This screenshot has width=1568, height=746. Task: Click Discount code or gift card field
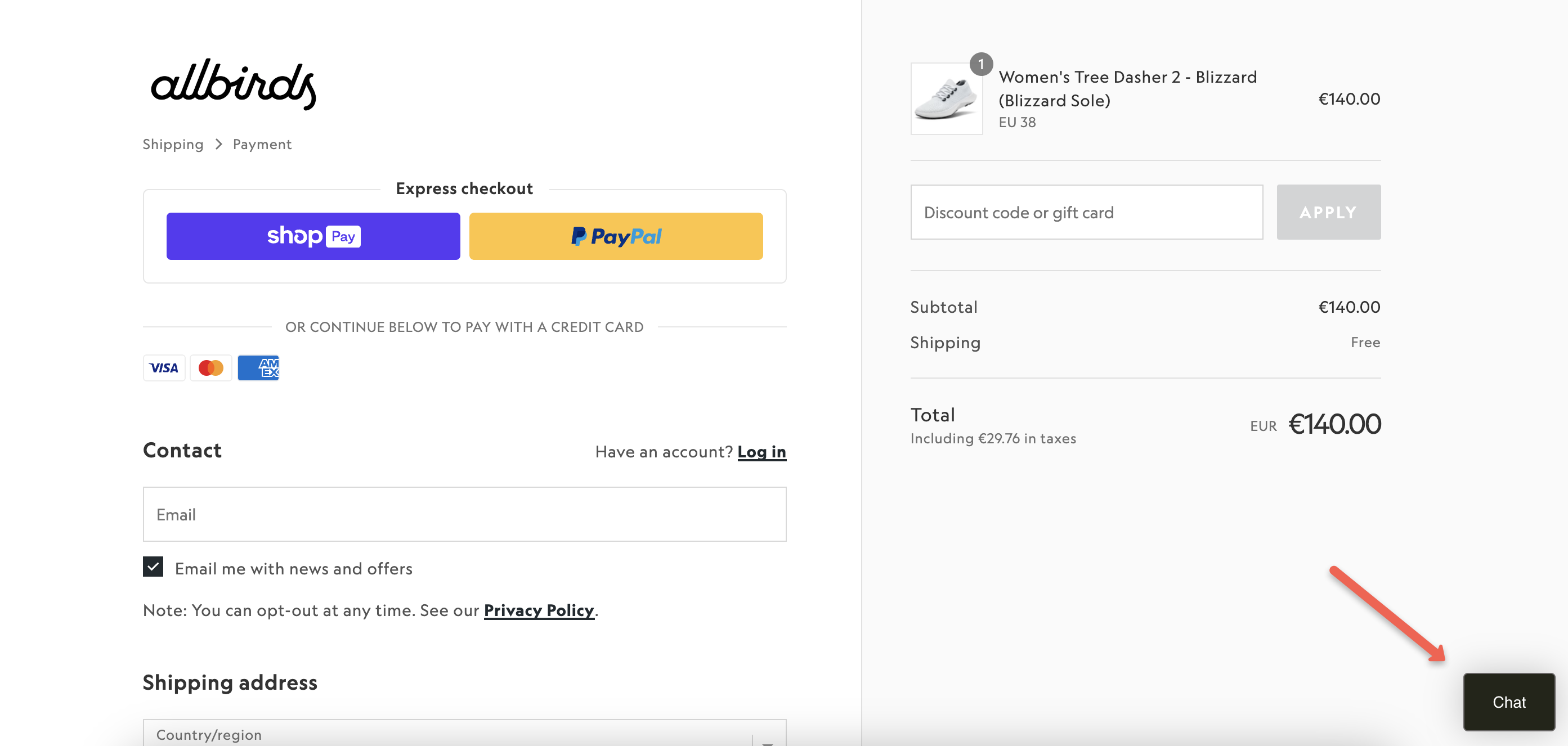pos(1086,212)
